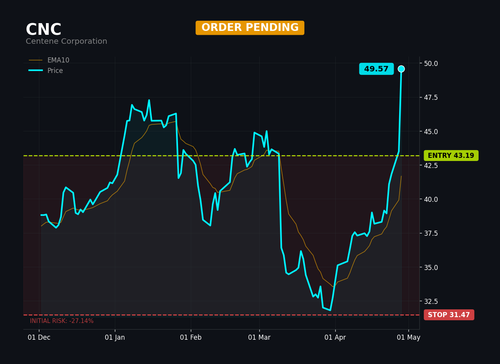The image size is (500, 364).
Task: Click the 49.57 current price label
Action: [x=376, y=69]
